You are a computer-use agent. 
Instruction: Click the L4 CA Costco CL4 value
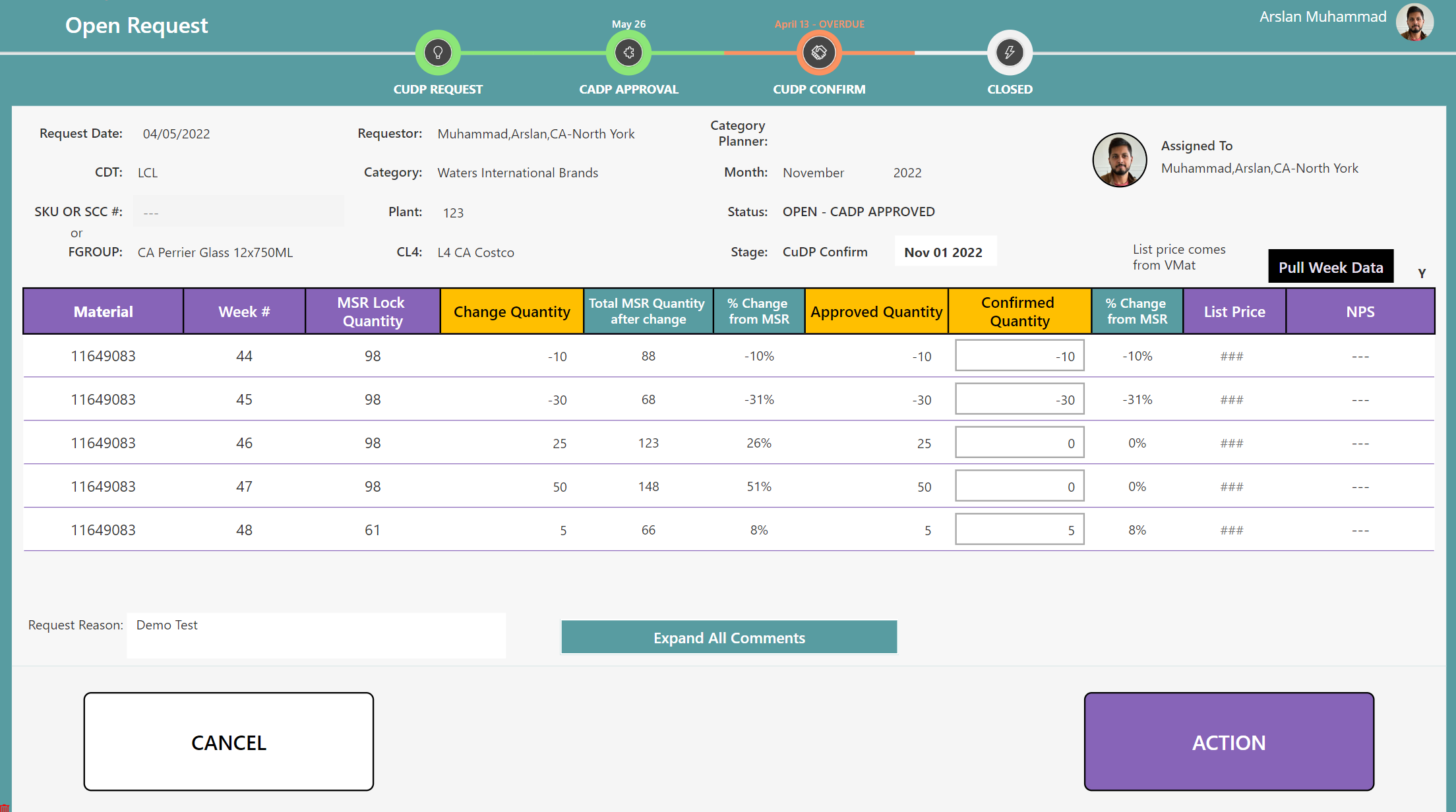click(475, 252)
